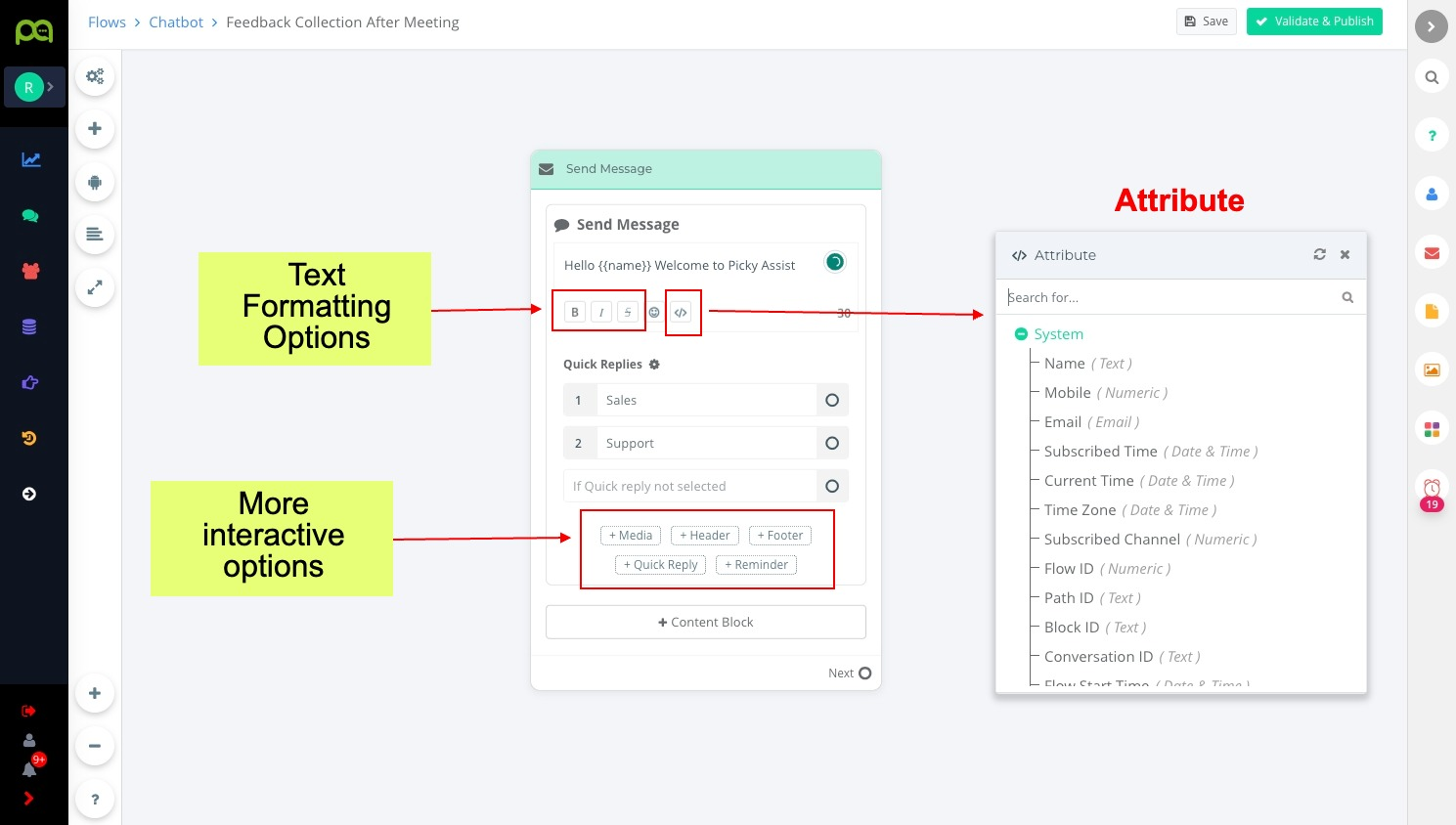
Task: Open the emoji picker in message
Action: [654, 313]
